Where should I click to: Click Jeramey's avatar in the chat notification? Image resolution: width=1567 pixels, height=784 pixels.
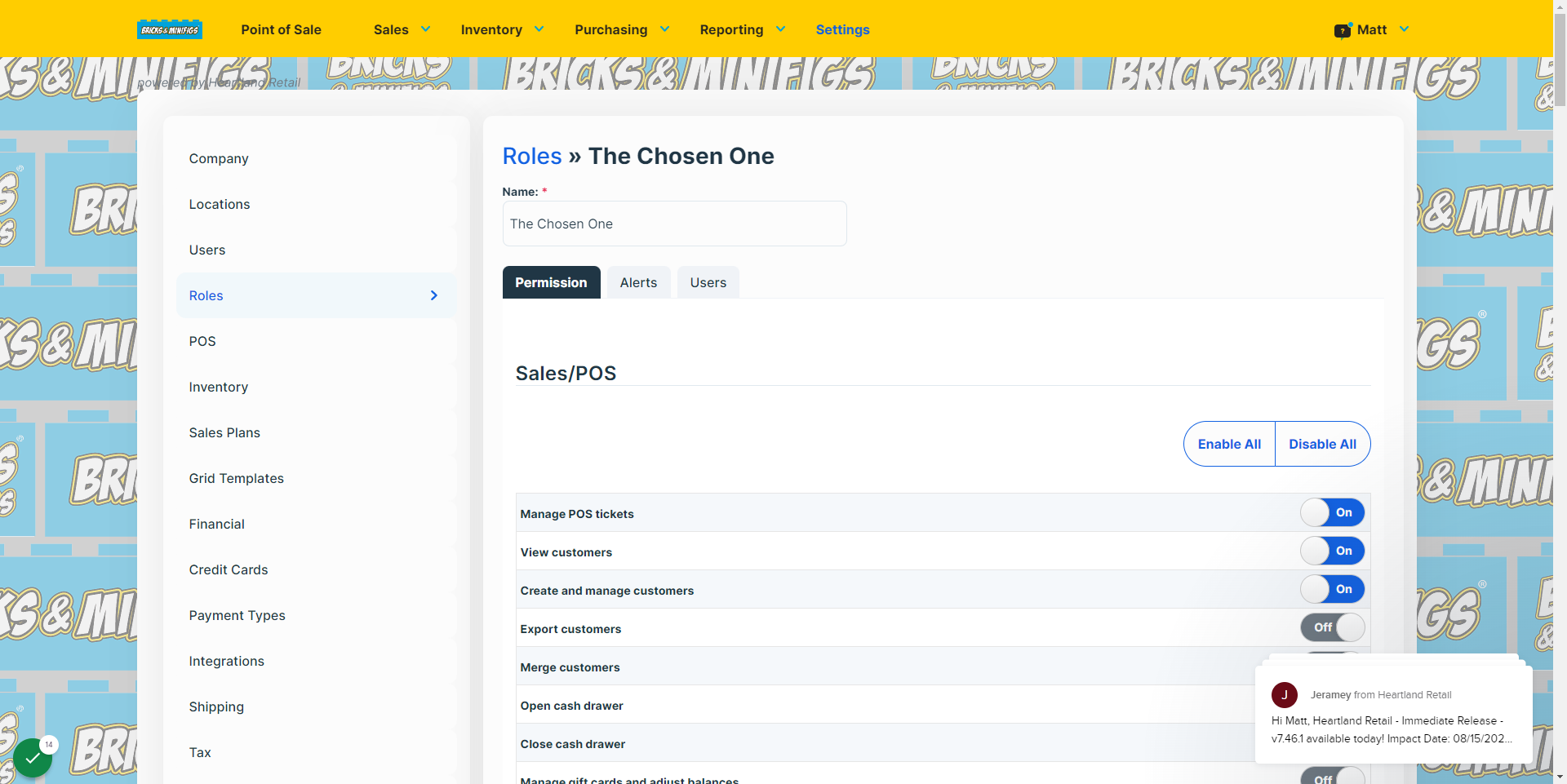point(1285,695)
